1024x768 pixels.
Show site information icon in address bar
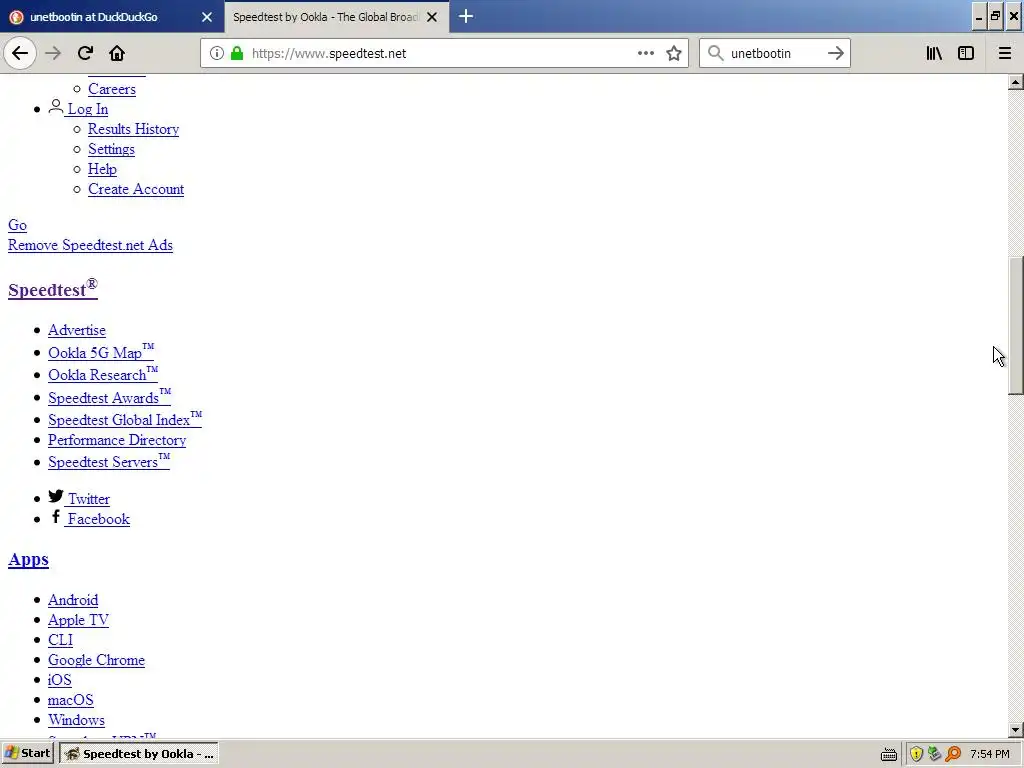(x=217, y=53)
